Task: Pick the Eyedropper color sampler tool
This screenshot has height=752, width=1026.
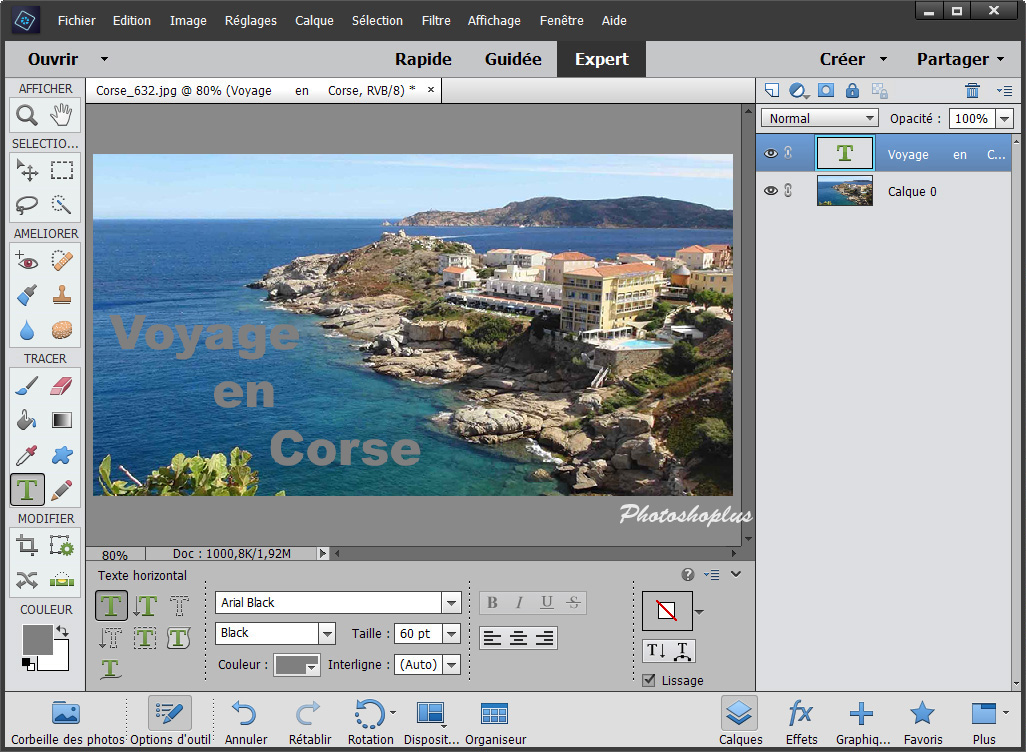Action: (27, 456)
